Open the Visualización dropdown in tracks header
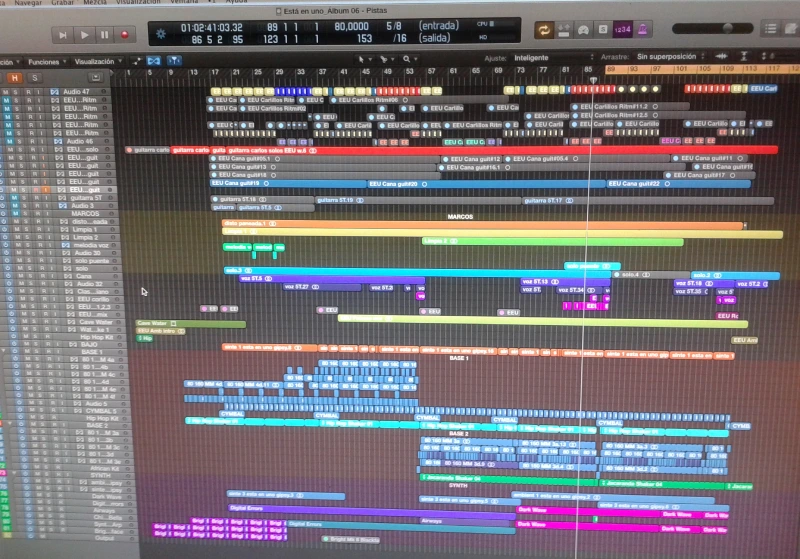Viewport: 800px width, 559px height. click(x=96, y=61)
